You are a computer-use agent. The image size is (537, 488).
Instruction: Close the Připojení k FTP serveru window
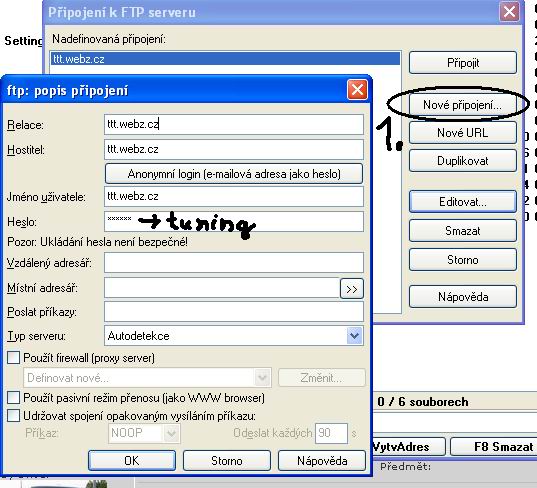click(509, 12)
